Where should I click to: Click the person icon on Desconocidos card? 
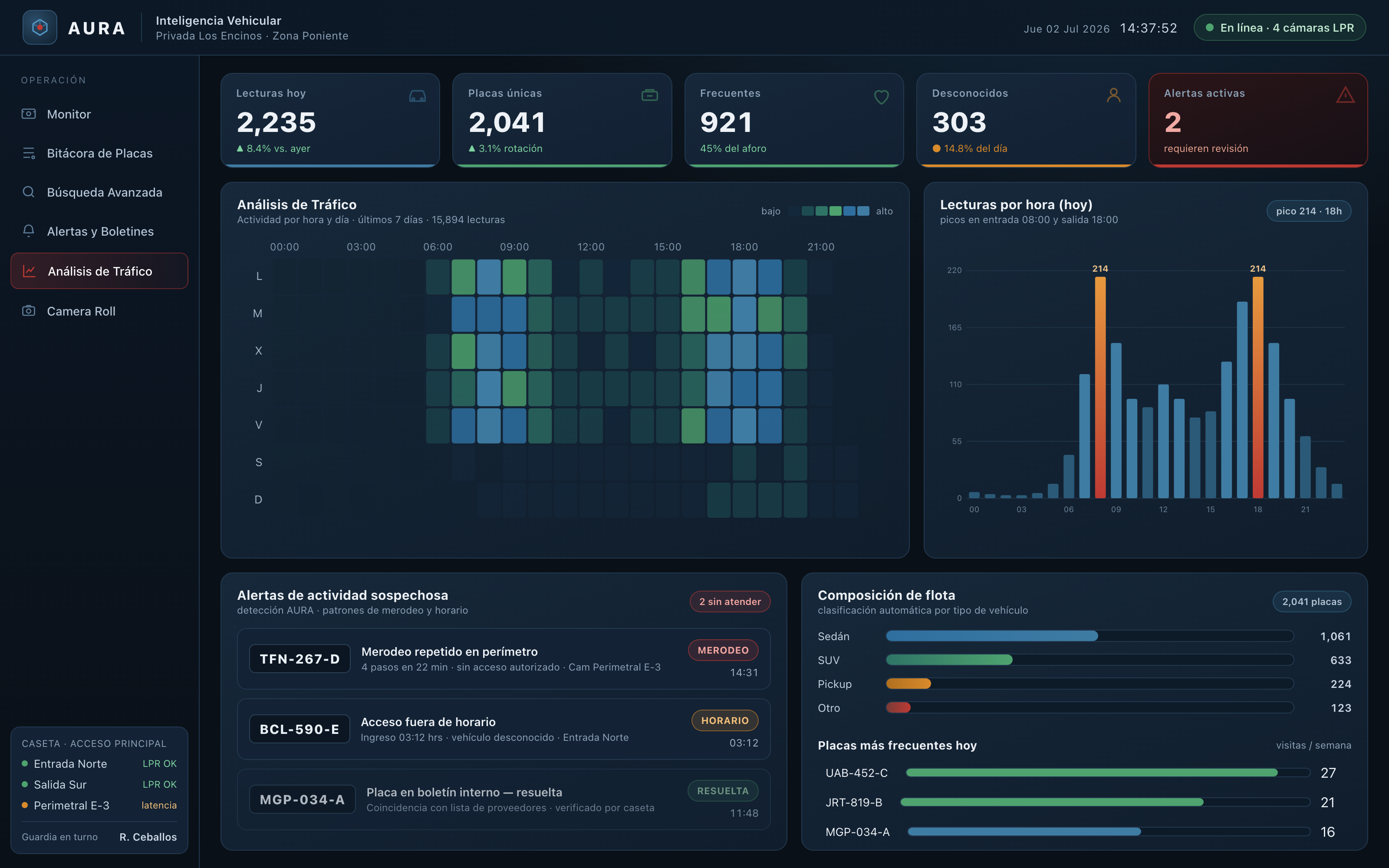[1113, 95]
